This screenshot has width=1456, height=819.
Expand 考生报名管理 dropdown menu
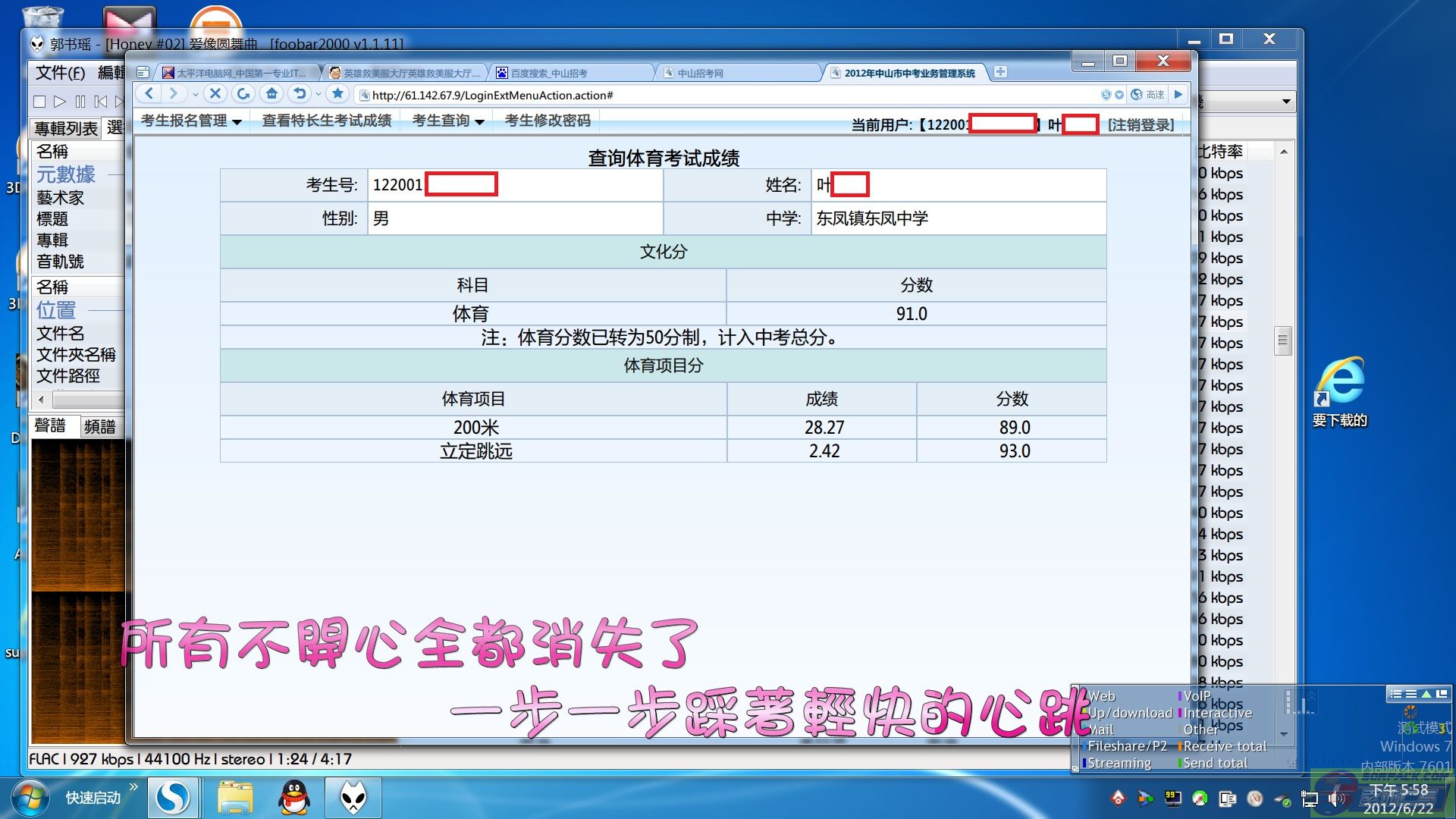click(191, 121)
